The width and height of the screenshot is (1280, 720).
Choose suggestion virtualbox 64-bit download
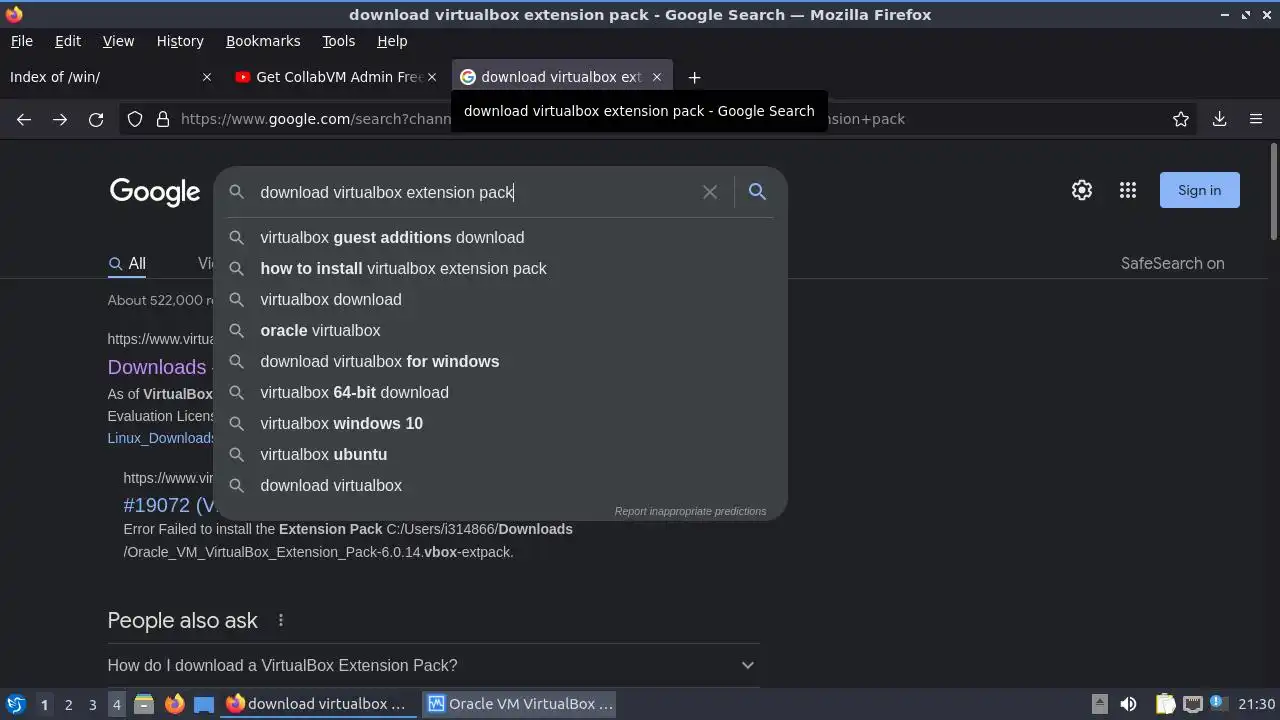(500, 392)
